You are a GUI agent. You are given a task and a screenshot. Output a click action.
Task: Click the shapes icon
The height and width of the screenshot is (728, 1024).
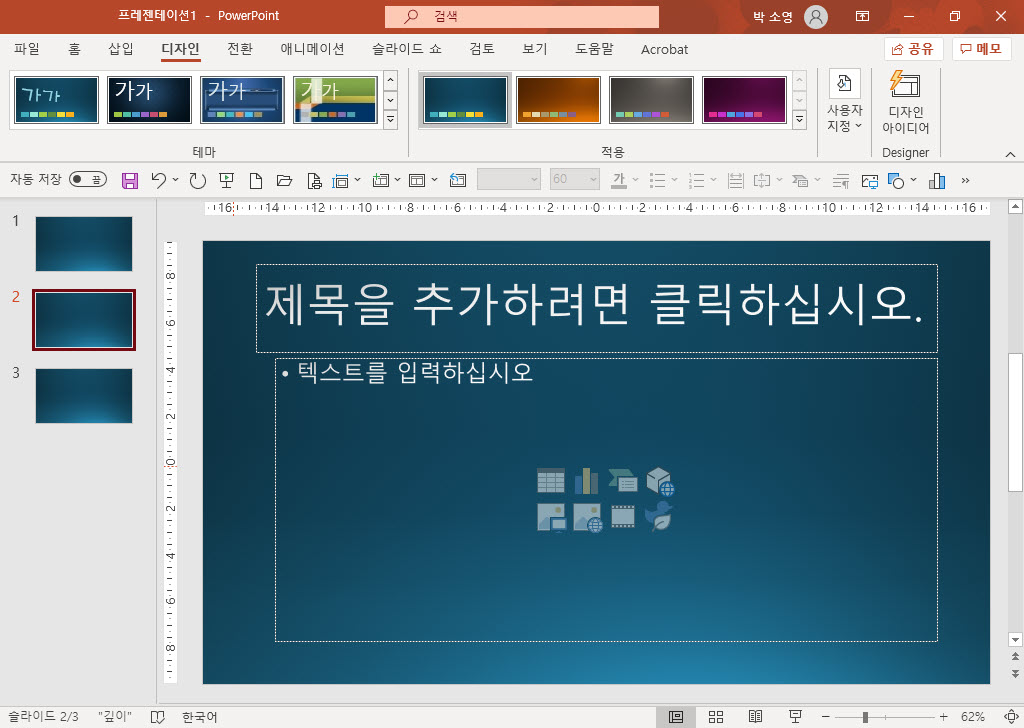coord(896,180)
